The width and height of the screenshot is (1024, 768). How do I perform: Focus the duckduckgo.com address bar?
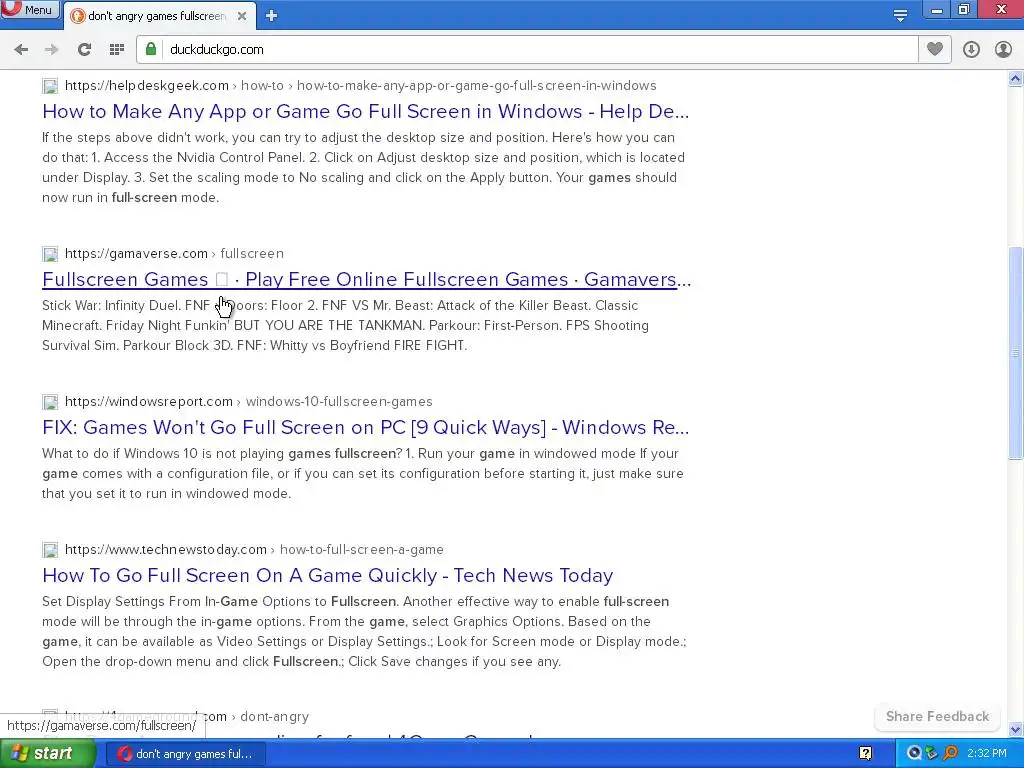[x=542, y=50]
